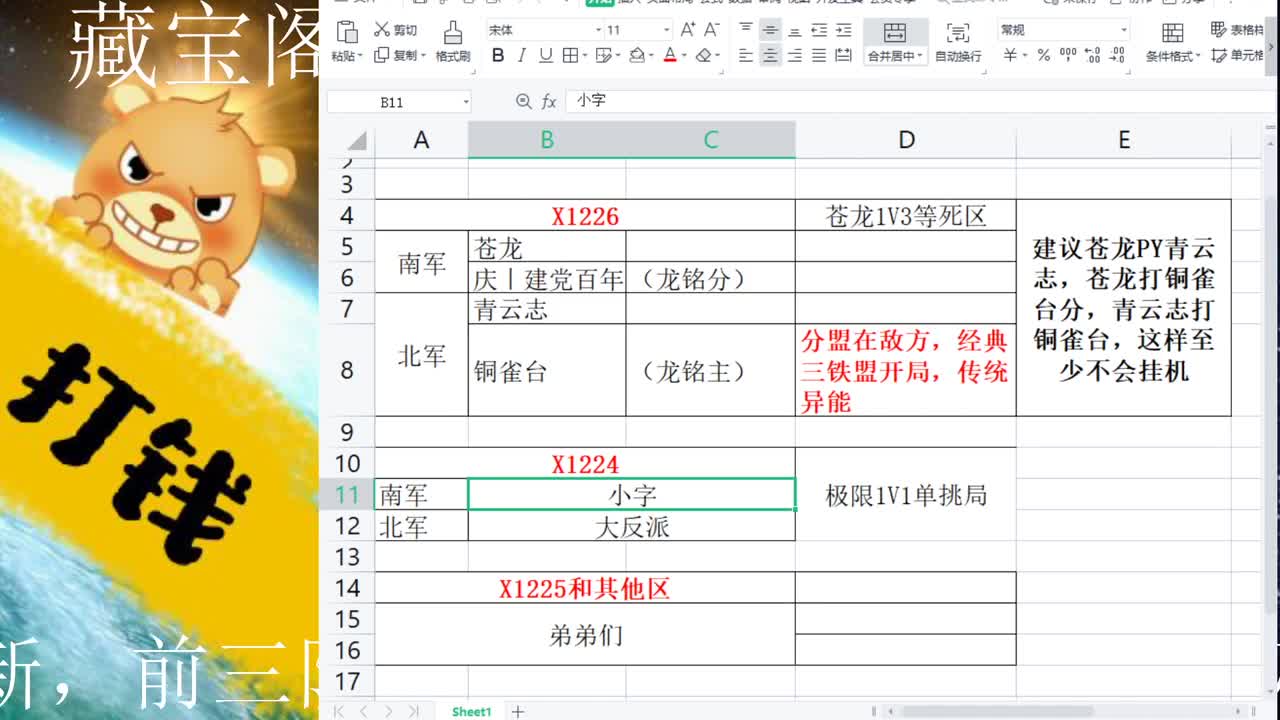Align text left in the cell
Image resolution: width=1280 pixels, height=720 pixels.
(746, 56)
